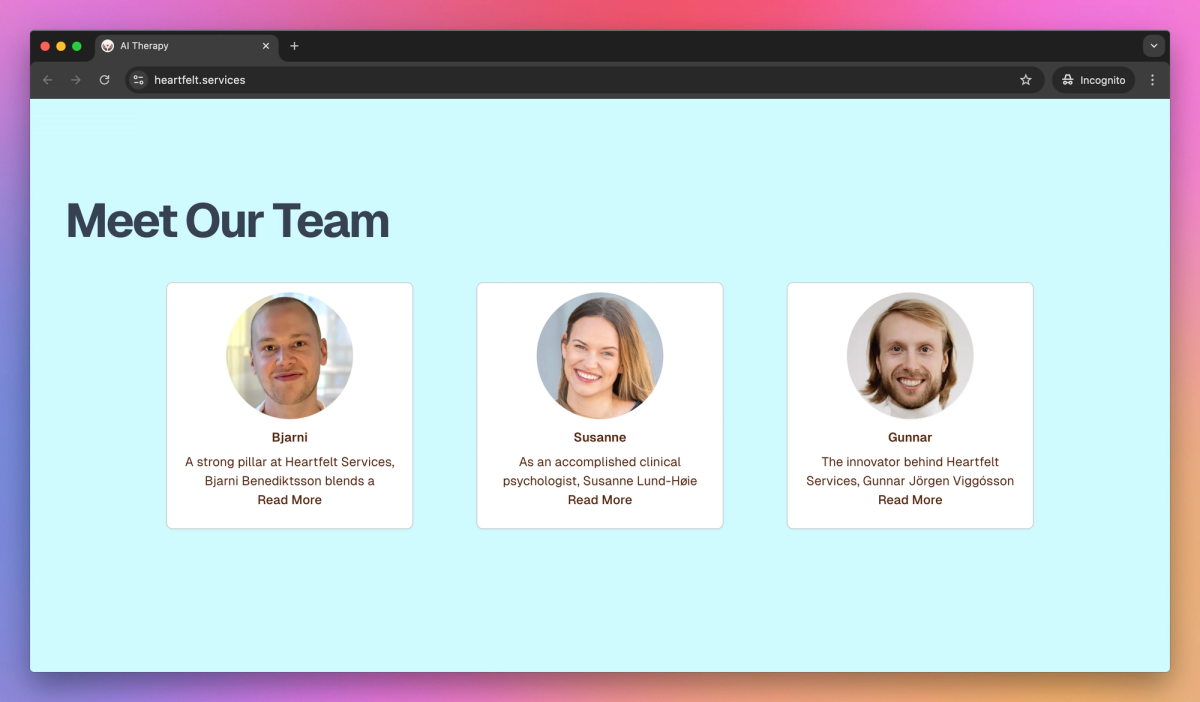1200x702 pixels.
Task: Open site information icon in address bar
Action: [x=139, y=80]
